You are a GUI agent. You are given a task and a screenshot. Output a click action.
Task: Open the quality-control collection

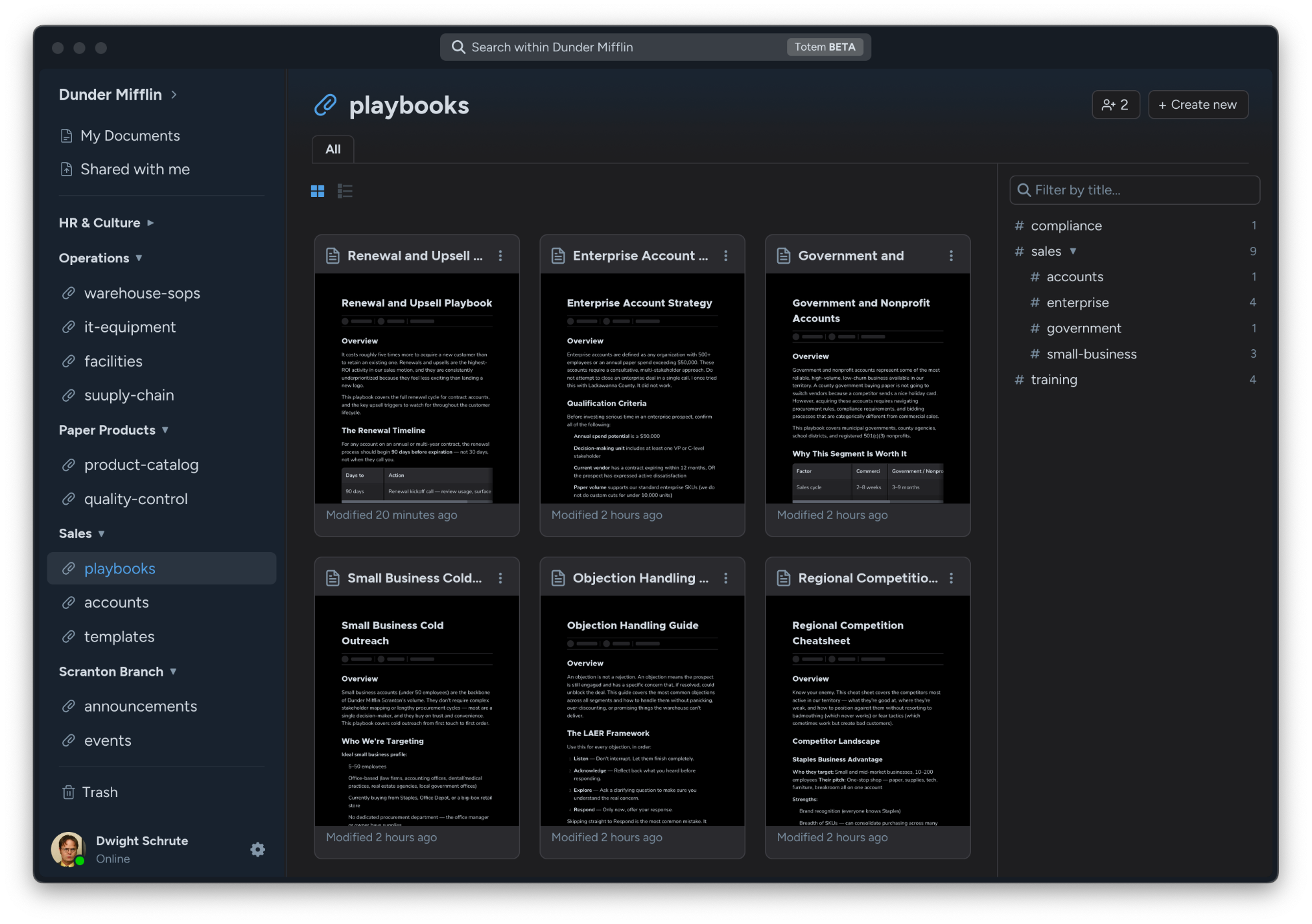[136, 499]
